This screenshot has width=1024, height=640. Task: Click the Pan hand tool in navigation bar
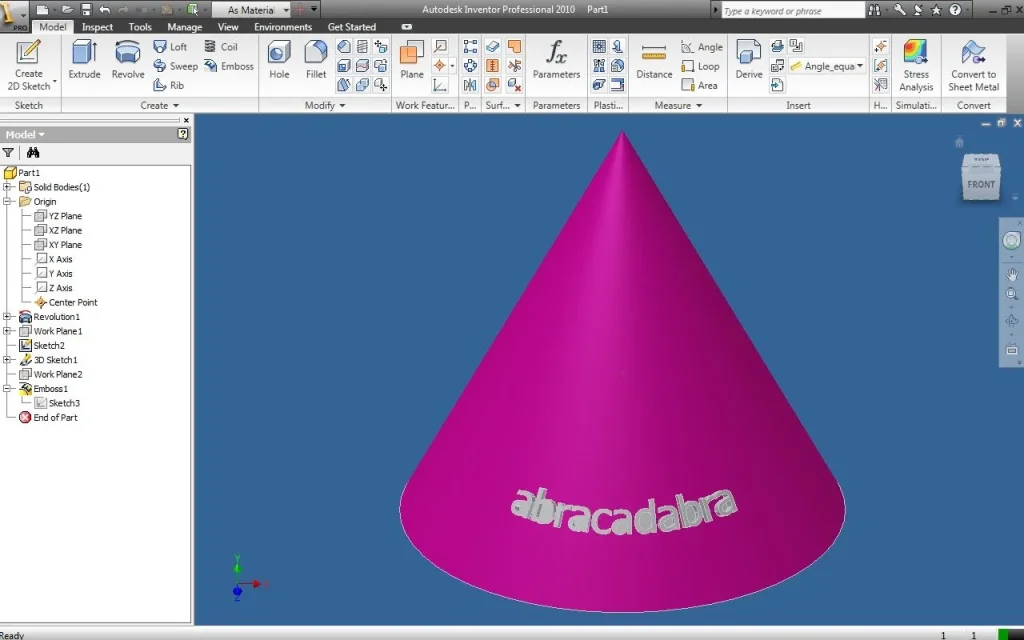(1012, 274)
